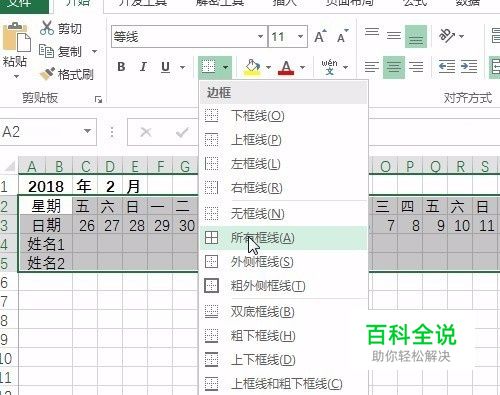The image size is (500, 395).
Task: Open the Name Box dropdown for A2
Action: [x=87, y=131]
